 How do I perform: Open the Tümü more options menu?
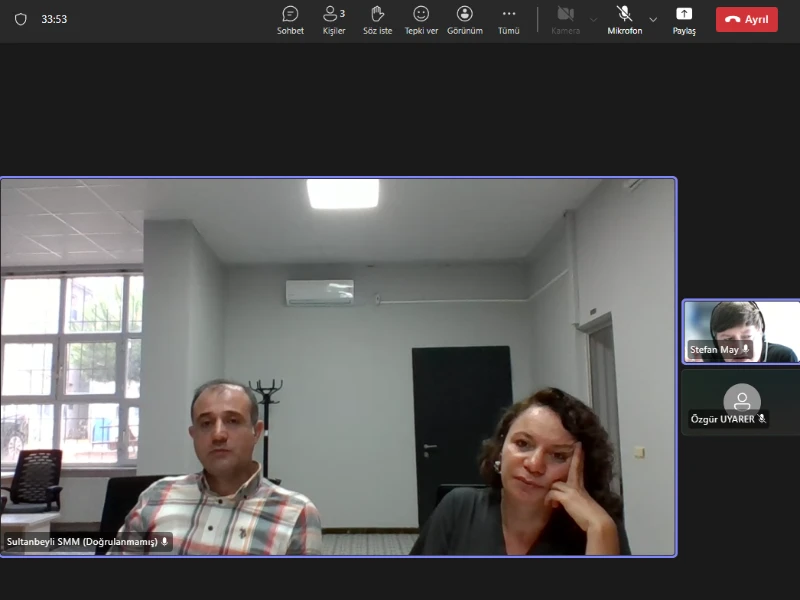[508, 19]
